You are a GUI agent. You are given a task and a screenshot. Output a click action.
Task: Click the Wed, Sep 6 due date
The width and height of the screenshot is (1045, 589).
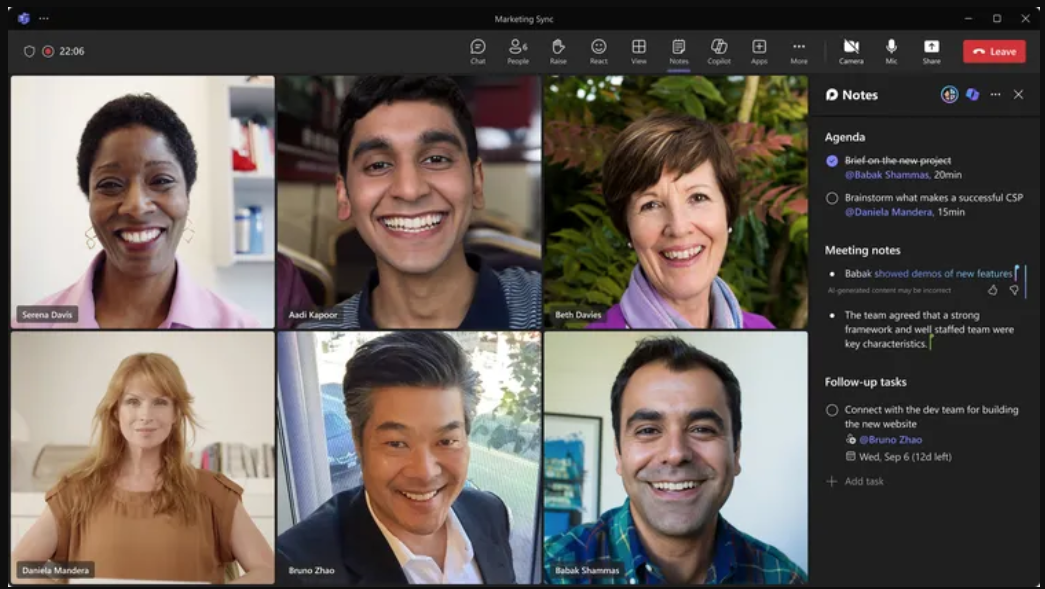click(x=905, y=457)
